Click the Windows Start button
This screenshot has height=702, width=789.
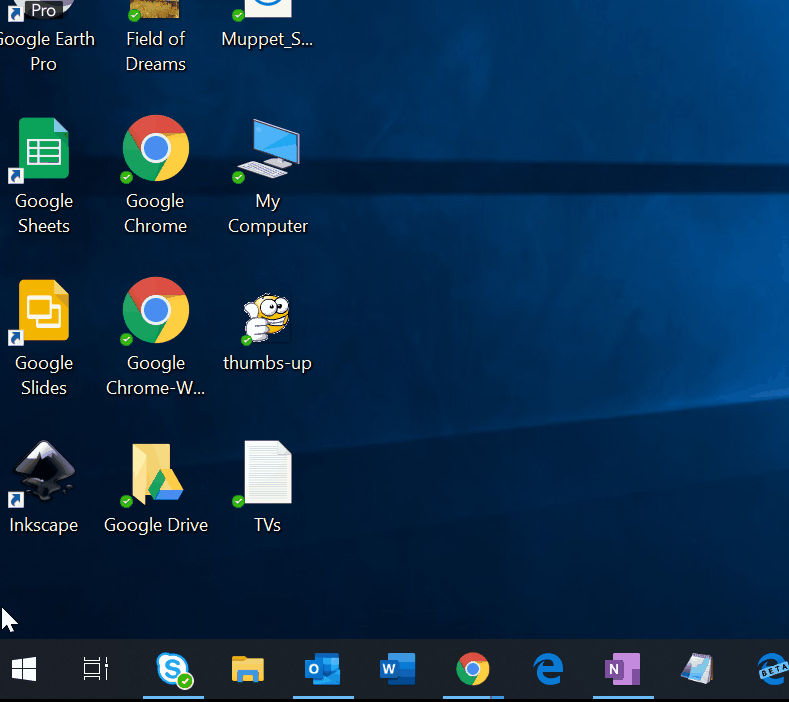click(x=24, y=668)
